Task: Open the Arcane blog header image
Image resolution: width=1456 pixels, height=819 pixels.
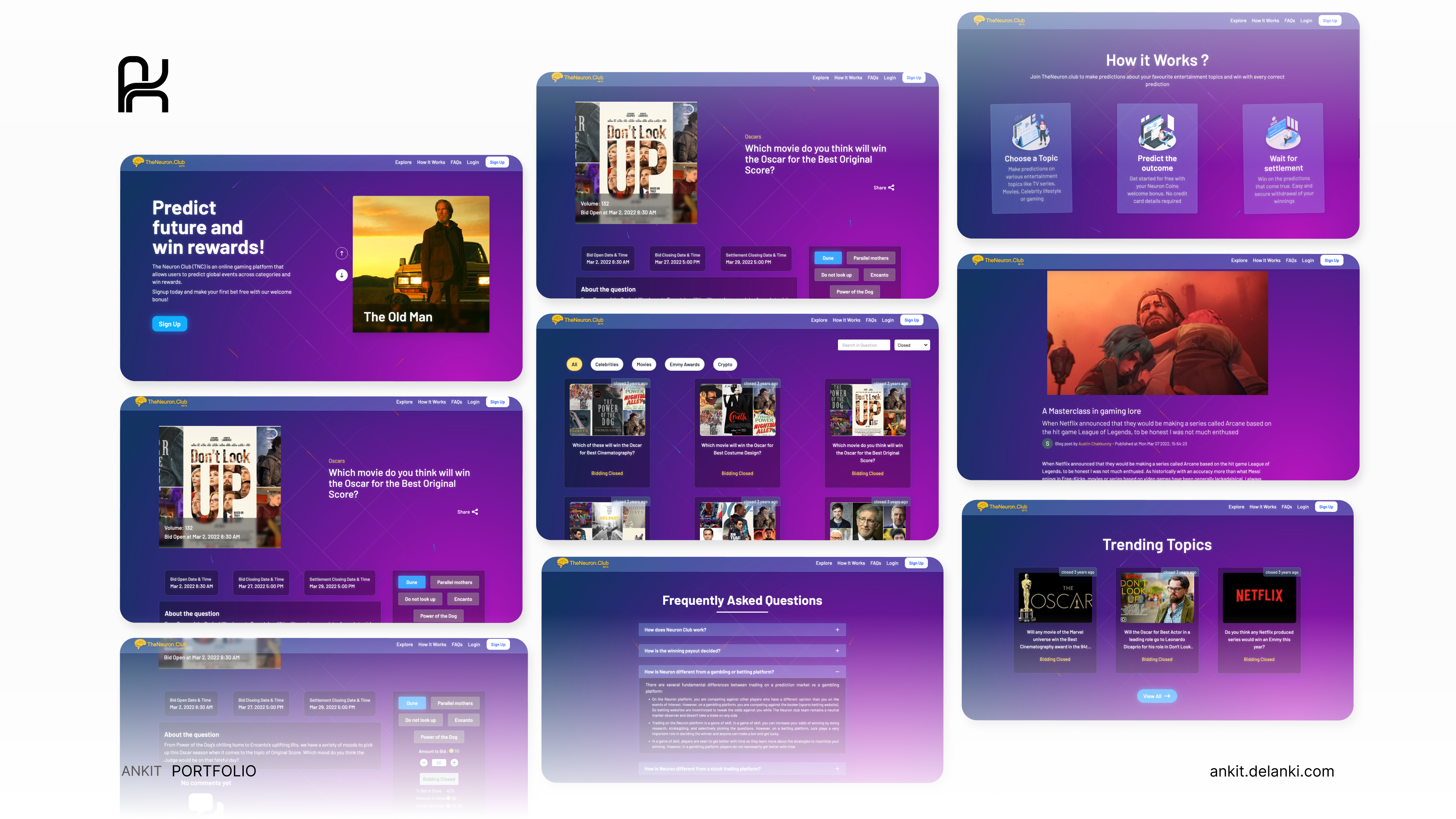Action: 1157,333
